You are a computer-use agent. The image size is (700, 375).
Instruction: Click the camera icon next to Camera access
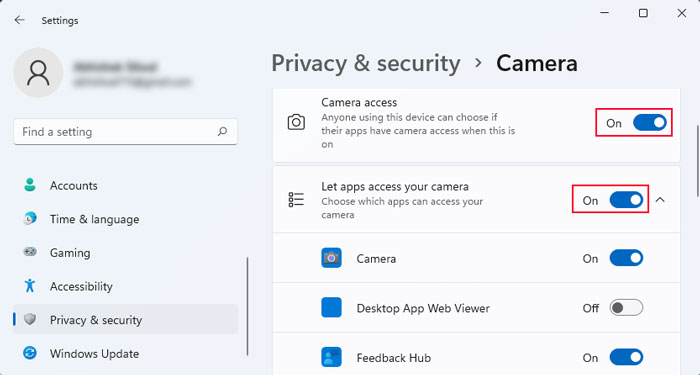pos(296,122)
